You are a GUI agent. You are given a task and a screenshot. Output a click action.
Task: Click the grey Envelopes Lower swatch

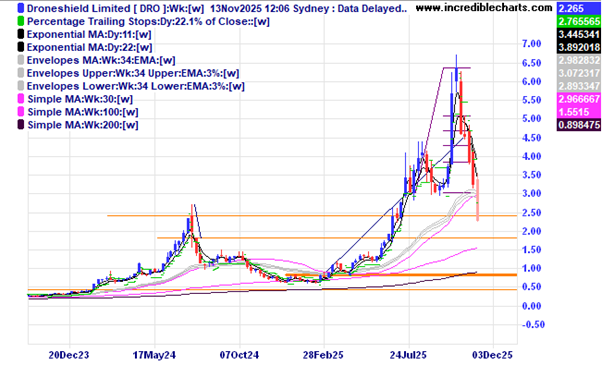click(21, 86)
